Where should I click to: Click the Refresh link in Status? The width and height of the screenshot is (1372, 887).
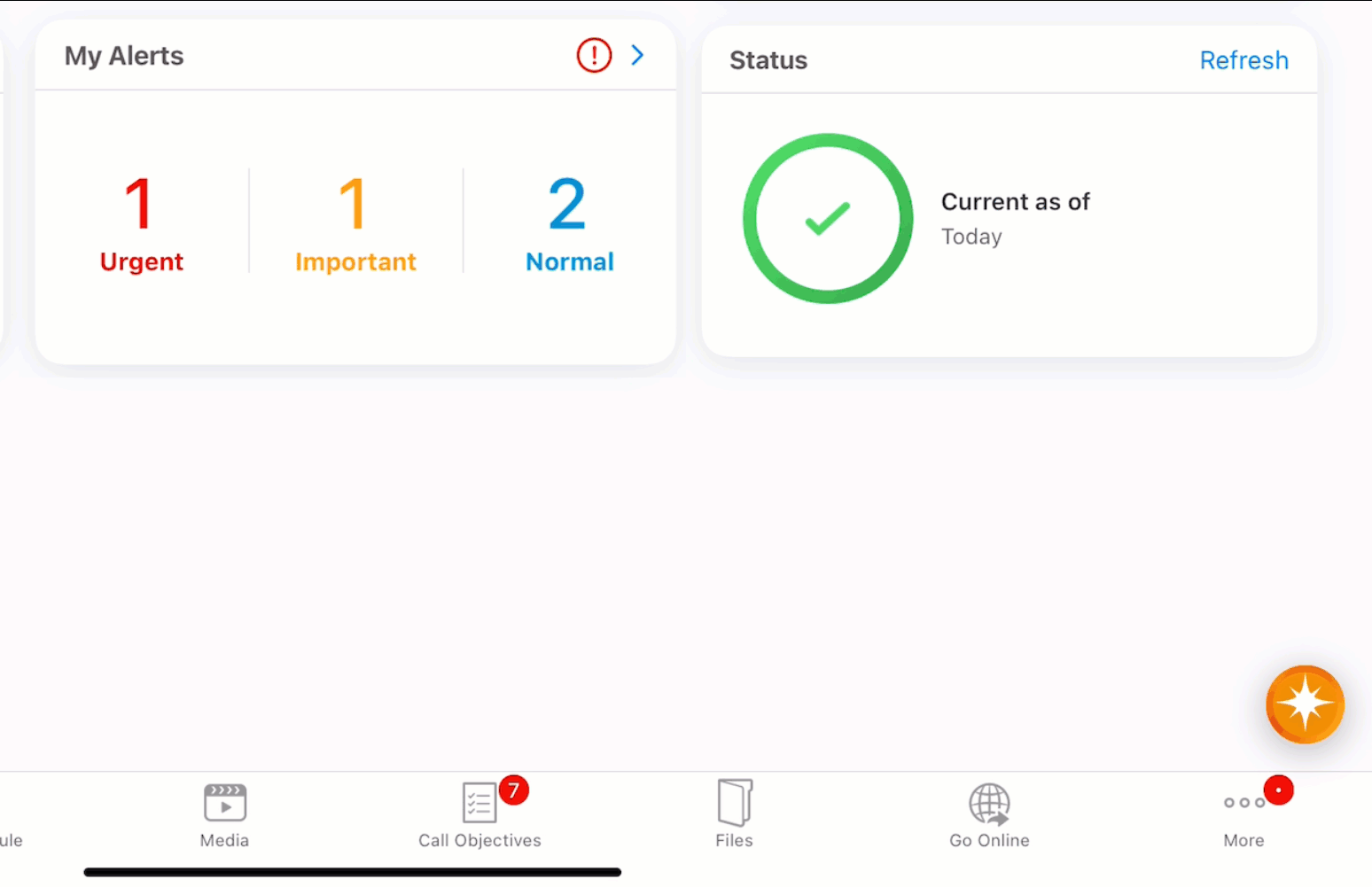click(1243, 60)
